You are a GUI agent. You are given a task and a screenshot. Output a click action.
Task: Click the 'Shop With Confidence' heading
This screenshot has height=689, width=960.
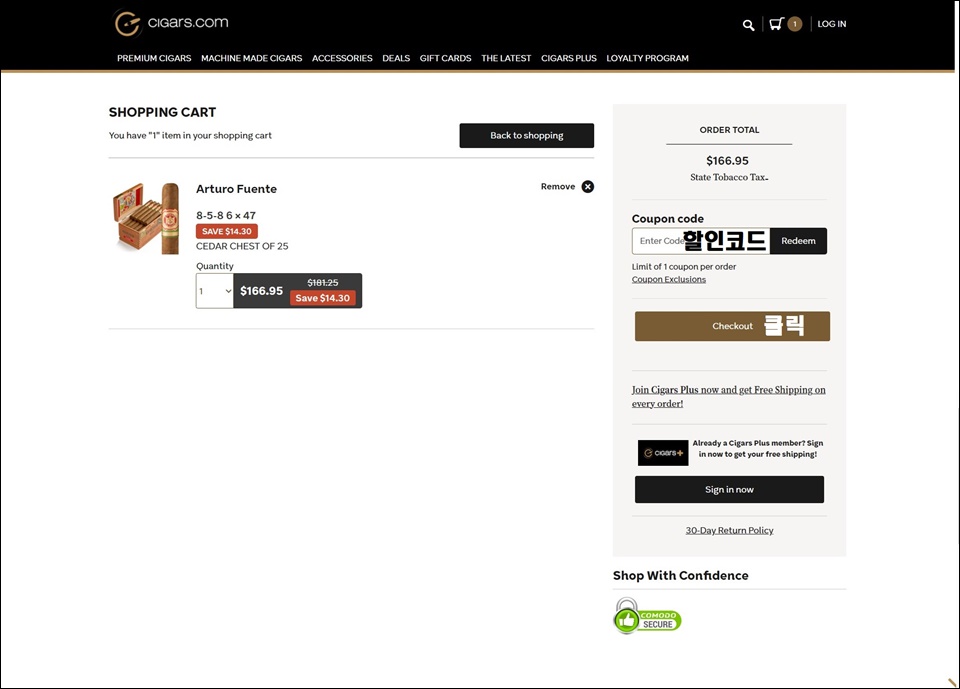tap(681, 575)
